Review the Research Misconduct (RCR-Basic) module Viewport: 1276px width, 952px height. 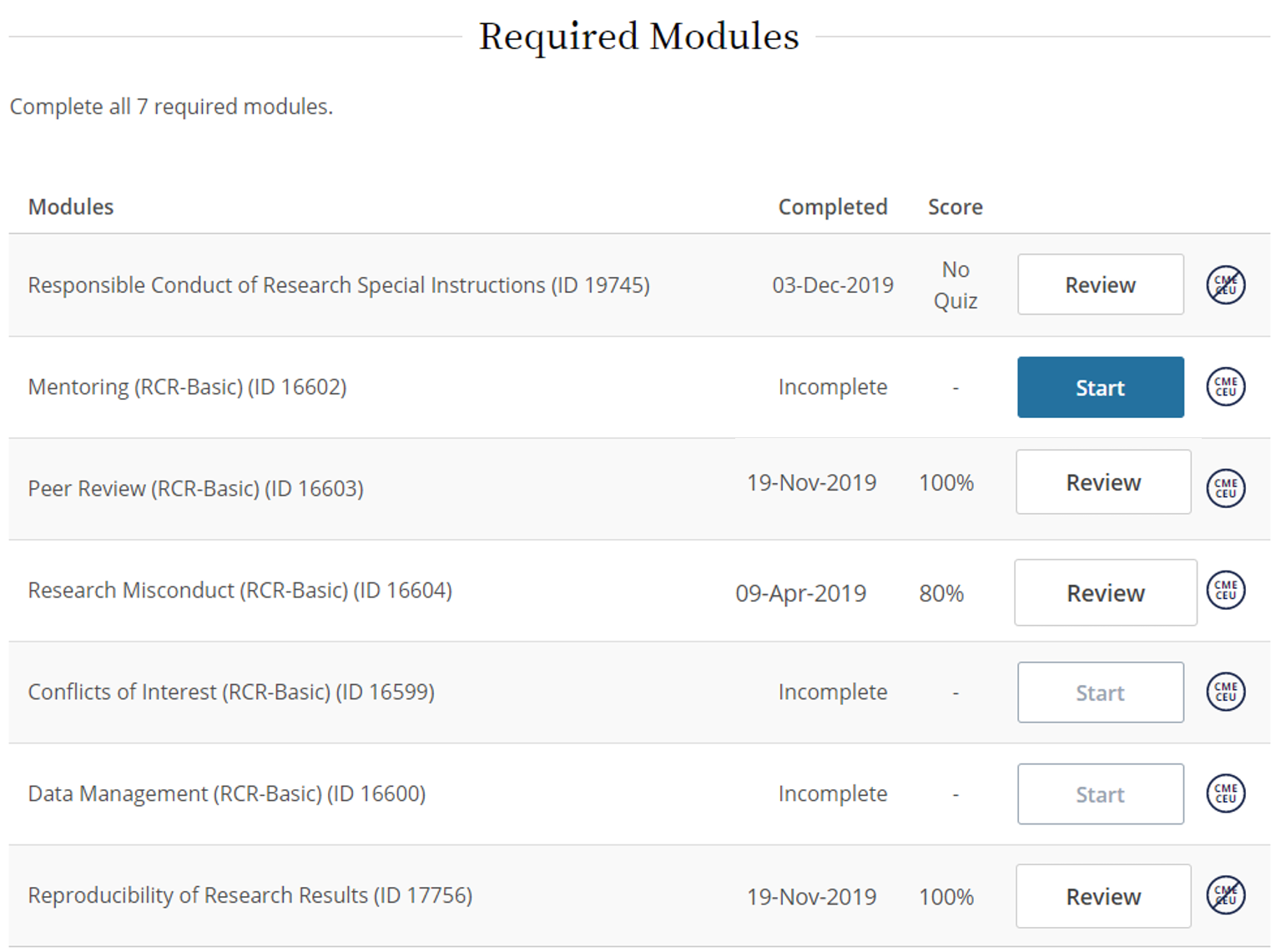pyautogui.click(x=1106, y=592)
